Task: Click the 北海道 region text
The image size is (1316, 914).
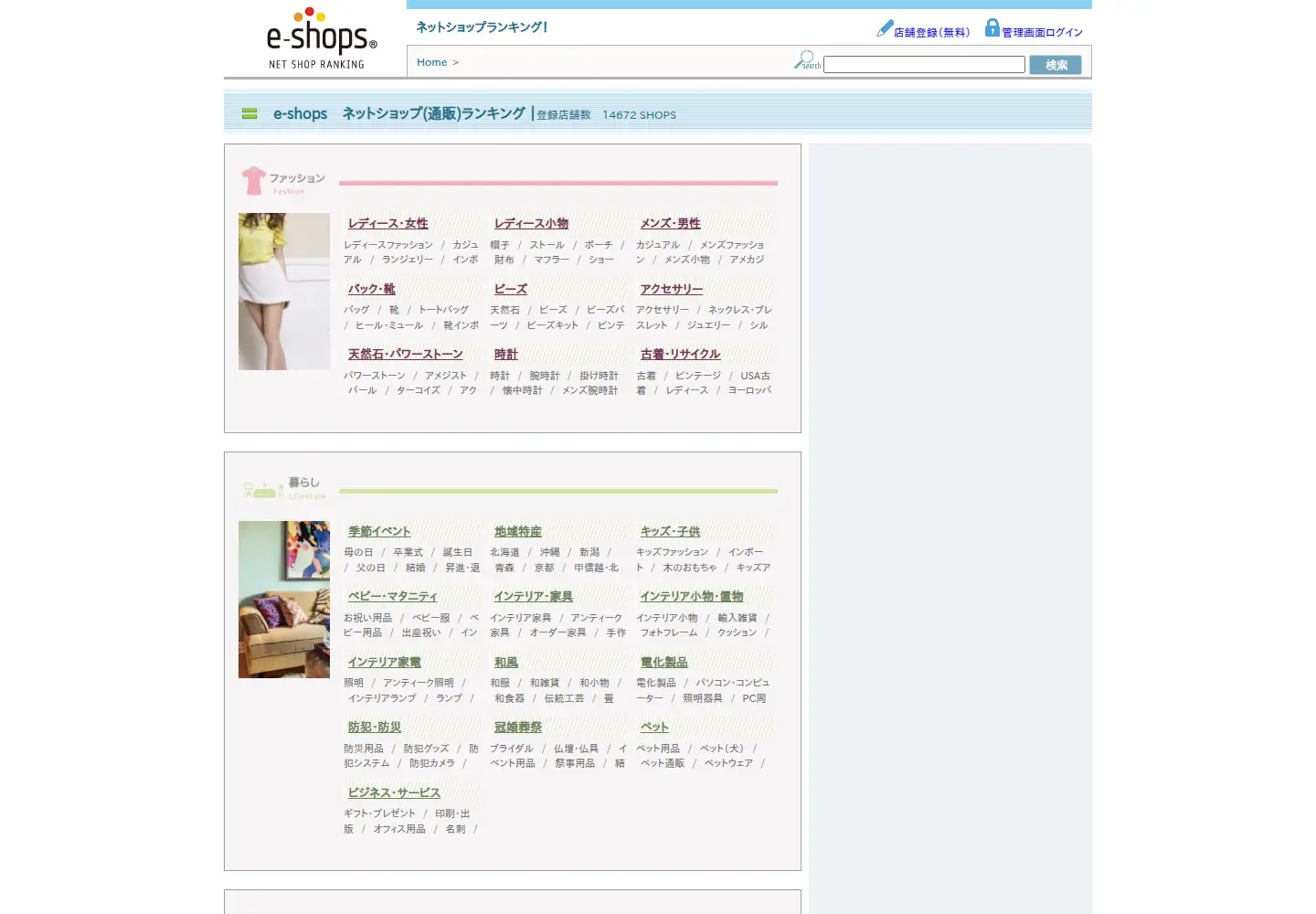Action: (x=504, y=553)
